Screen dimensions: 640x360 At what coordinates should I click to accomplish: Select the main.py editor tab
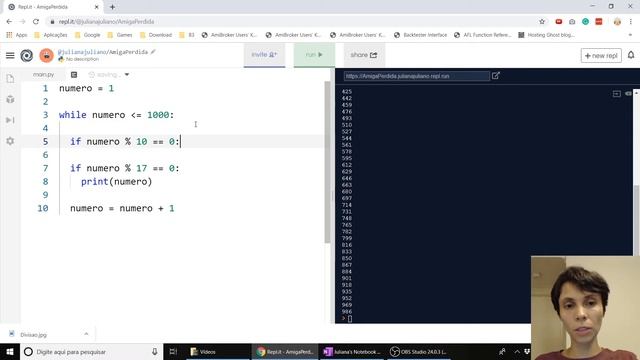tap(43, 75)
